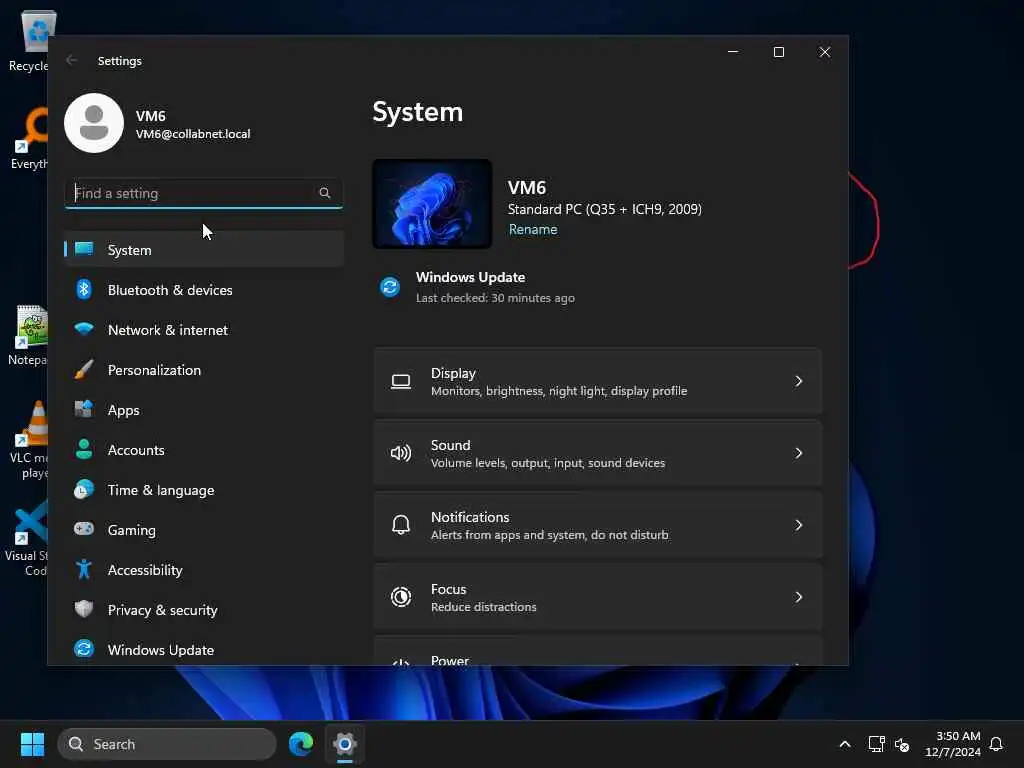Go back using the Settings back arrow

click(x=72, y=60)
